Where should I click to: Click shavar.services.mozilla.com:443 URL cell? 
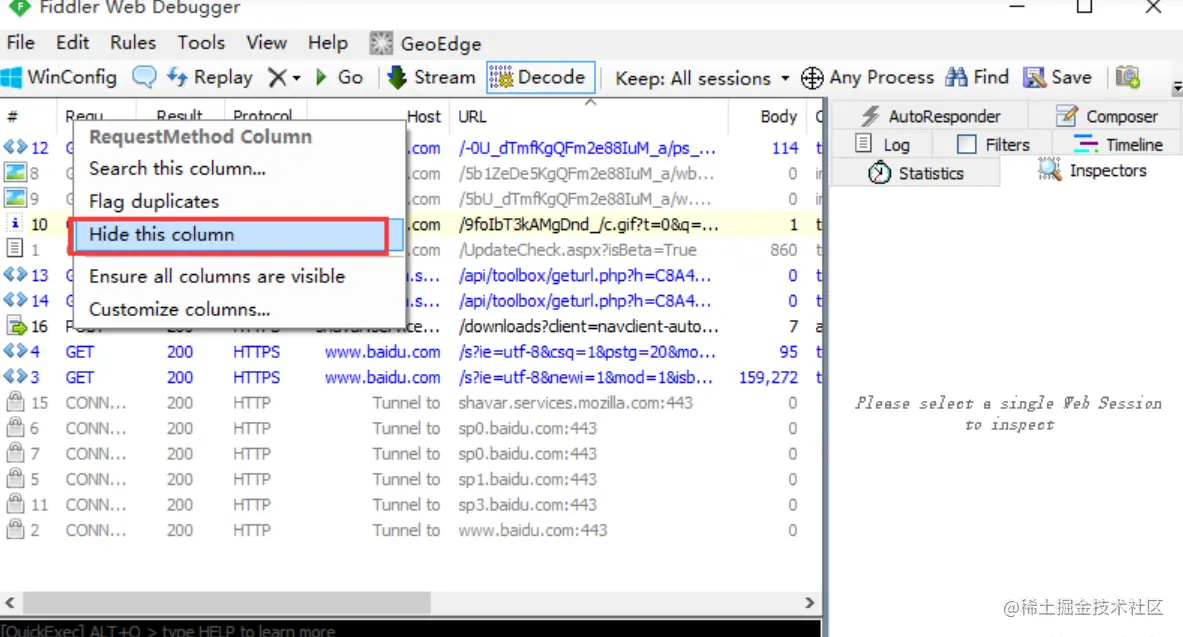coord(575,403)
